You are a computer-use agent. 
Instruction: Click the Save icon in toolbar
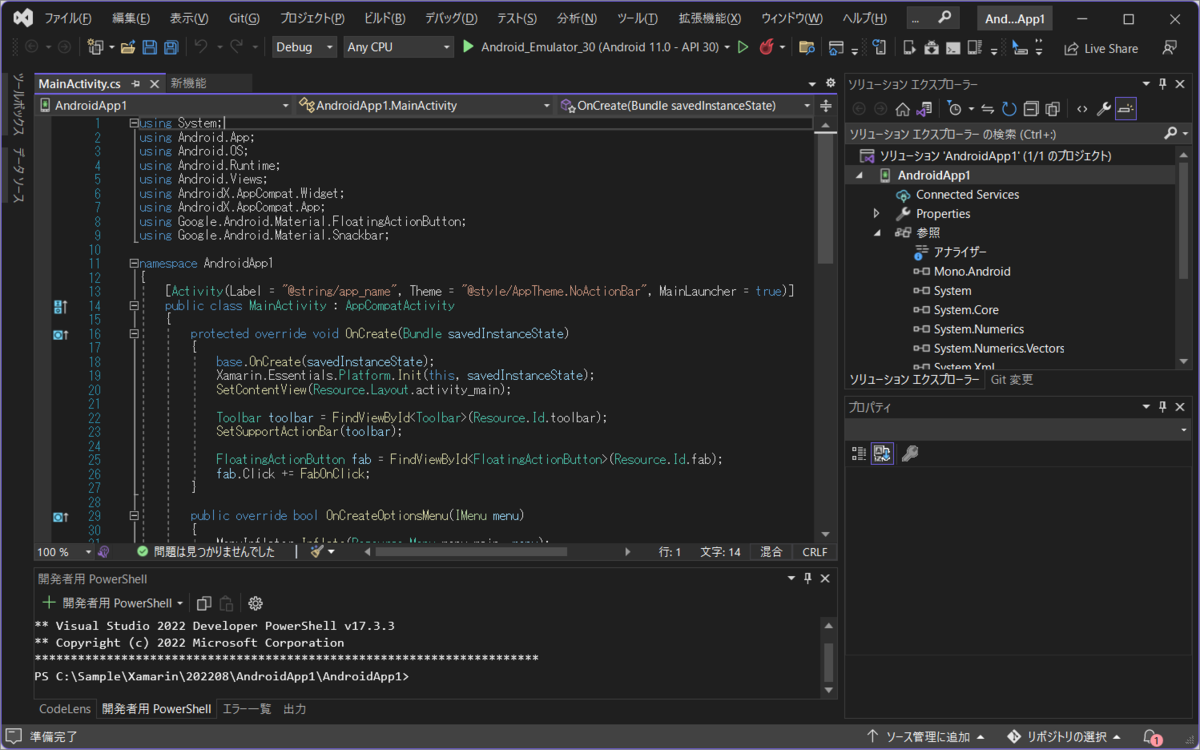coord(150,47)
